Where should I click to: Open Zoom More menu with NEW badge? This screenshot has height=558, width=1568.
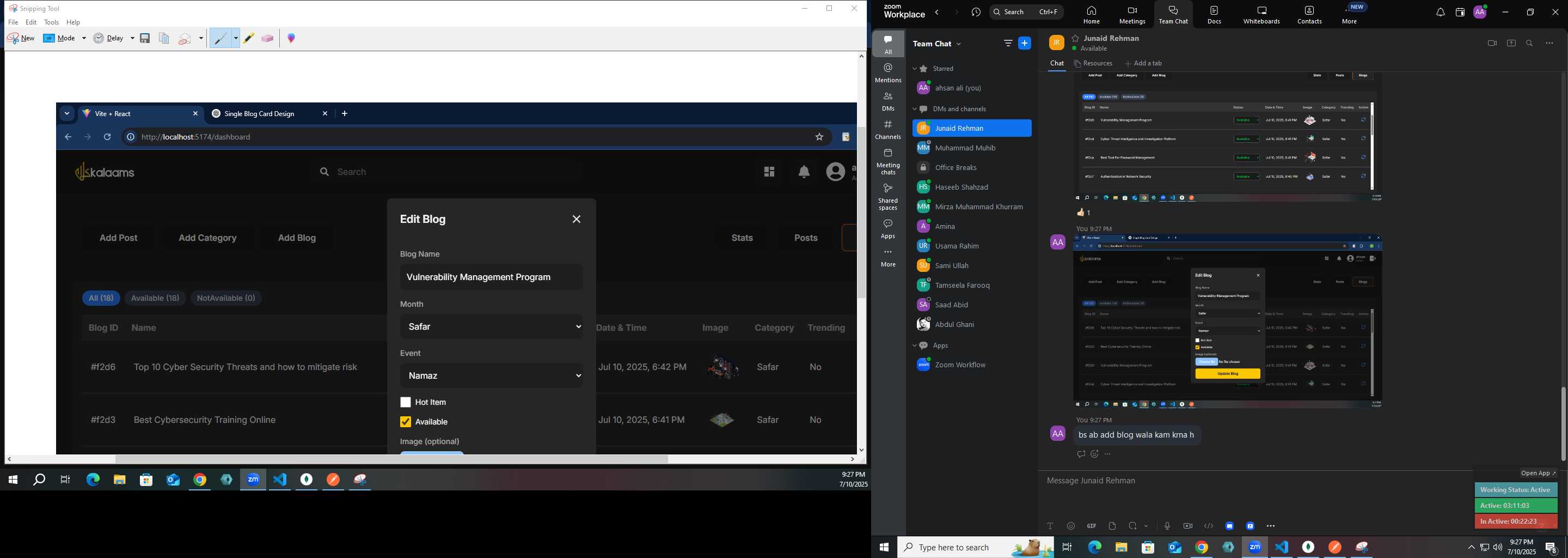click(1350, 15)
